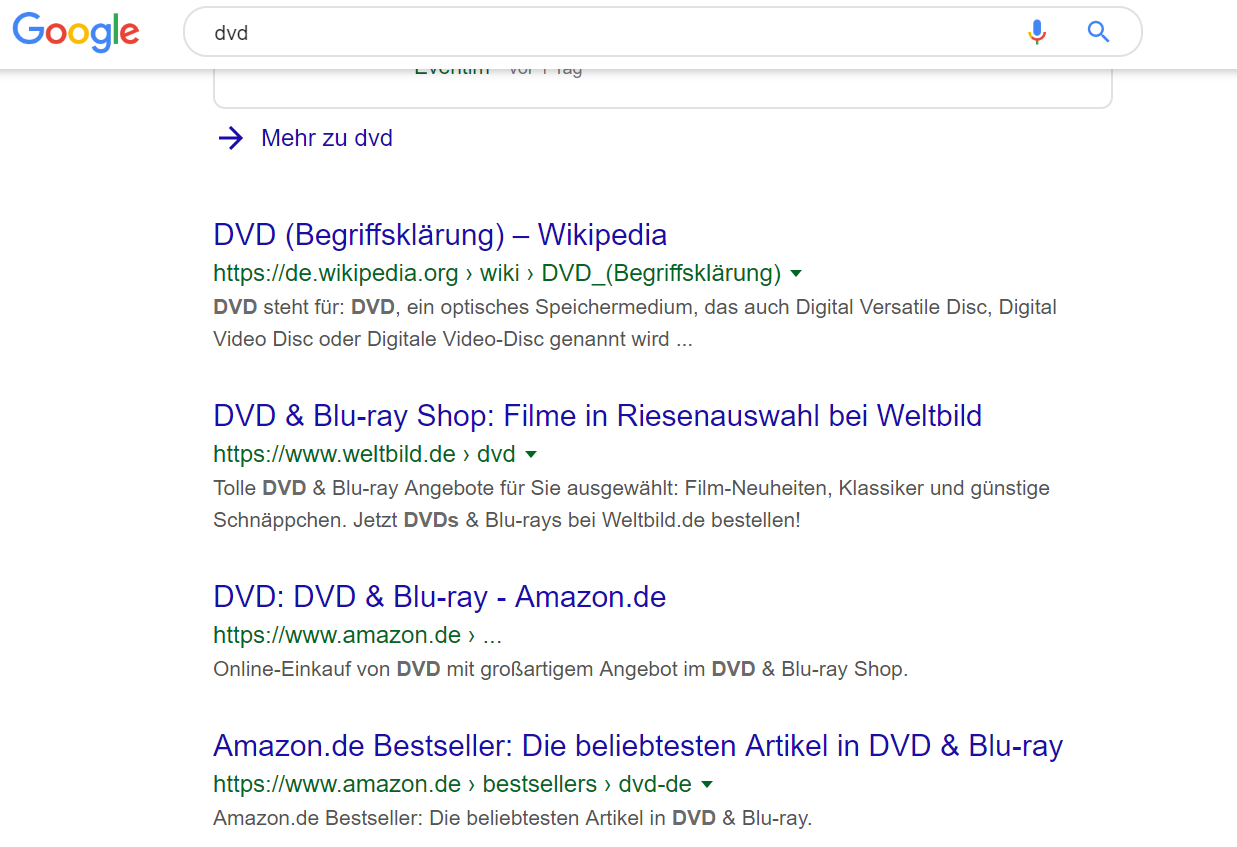
Task: Expand the dropdown arrow on the Weltbild result
Action: click(x=531, y=453)
